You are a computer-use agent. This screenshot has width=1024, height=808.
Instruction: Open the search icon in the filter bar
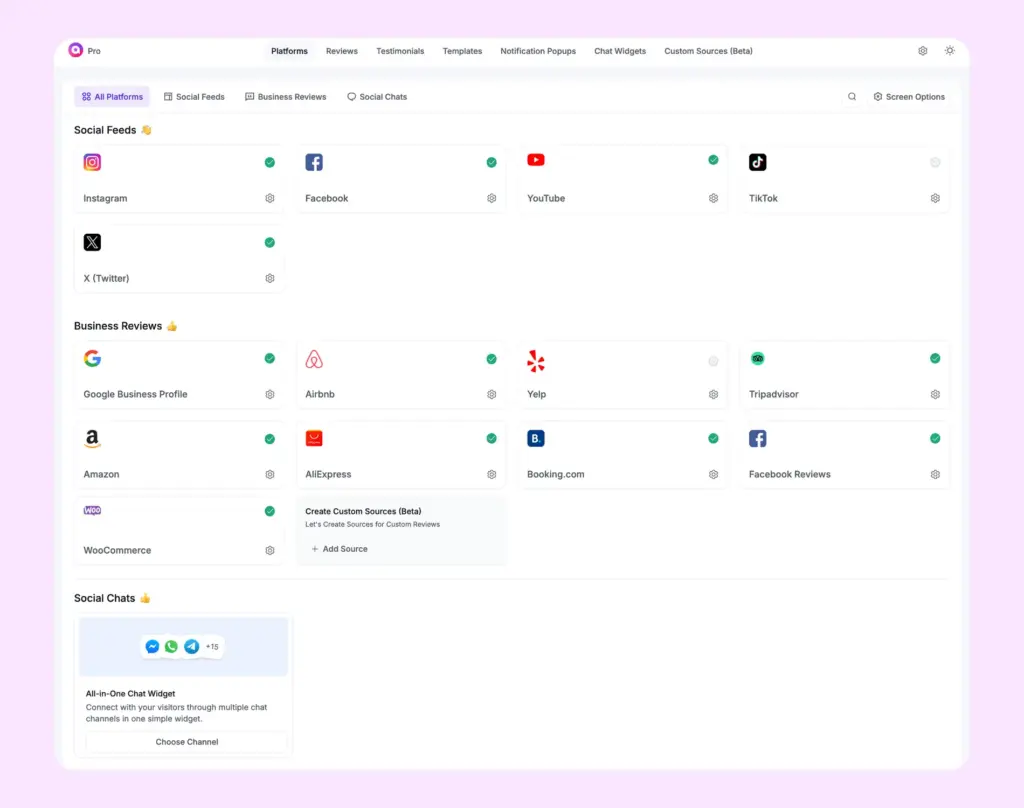(x=851, y=96)
